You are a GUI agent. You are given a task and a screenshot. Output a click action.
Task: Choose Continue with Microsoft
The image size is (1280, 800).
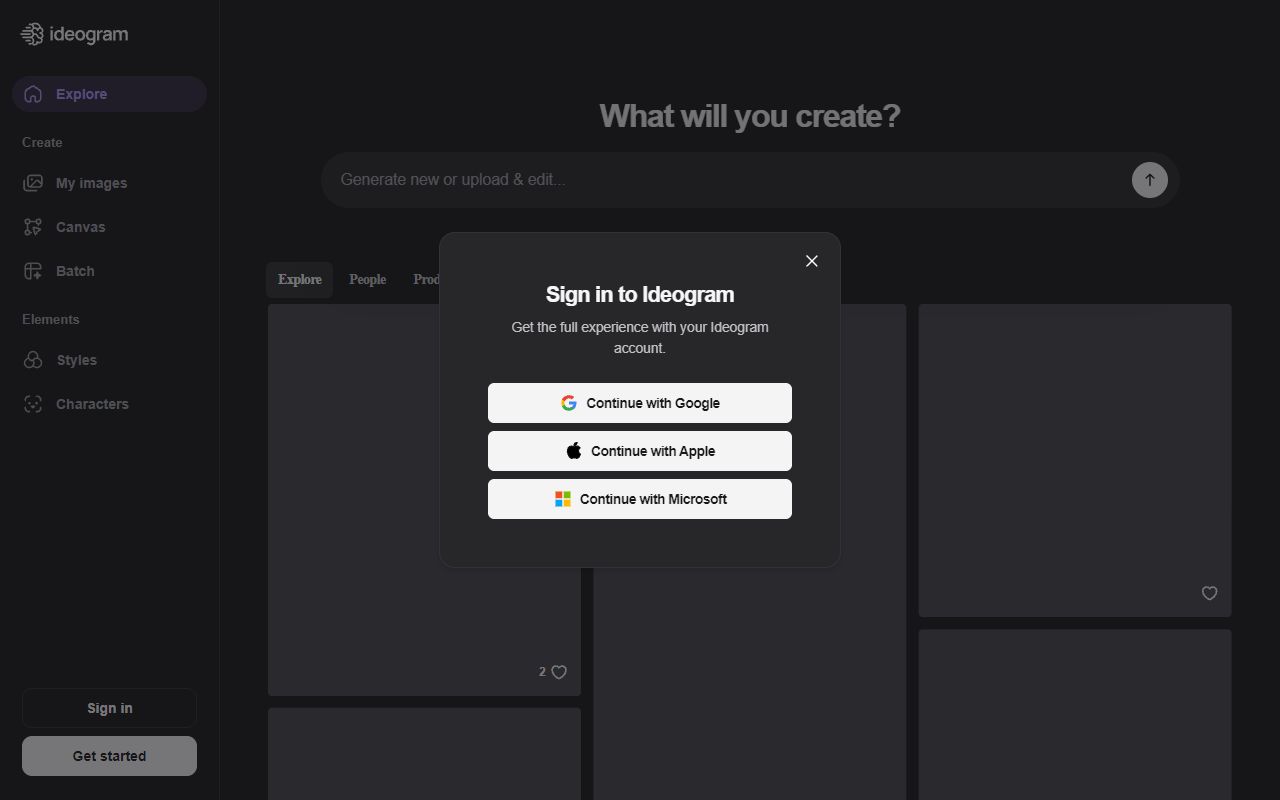(x=639, y=498)
